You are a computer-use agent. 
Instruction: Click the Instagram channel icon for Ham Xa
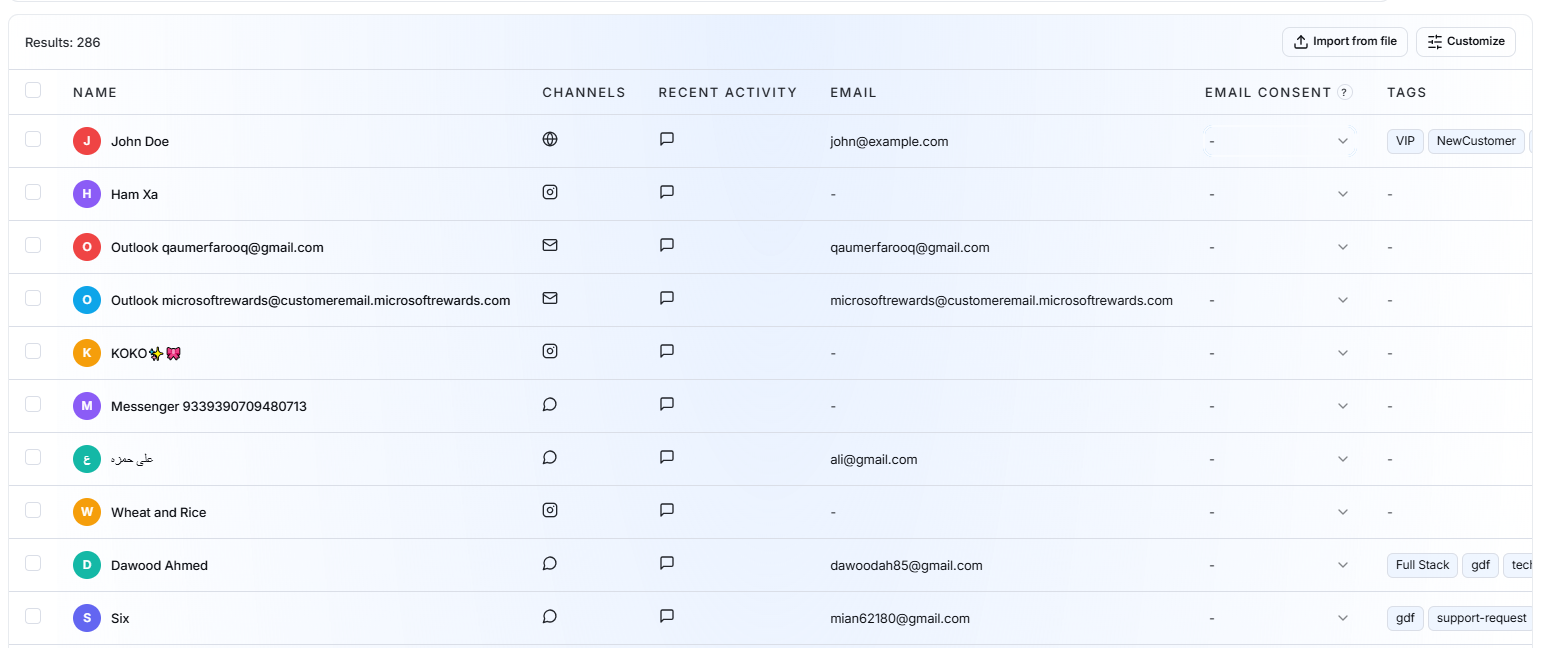tap(549, 192)
